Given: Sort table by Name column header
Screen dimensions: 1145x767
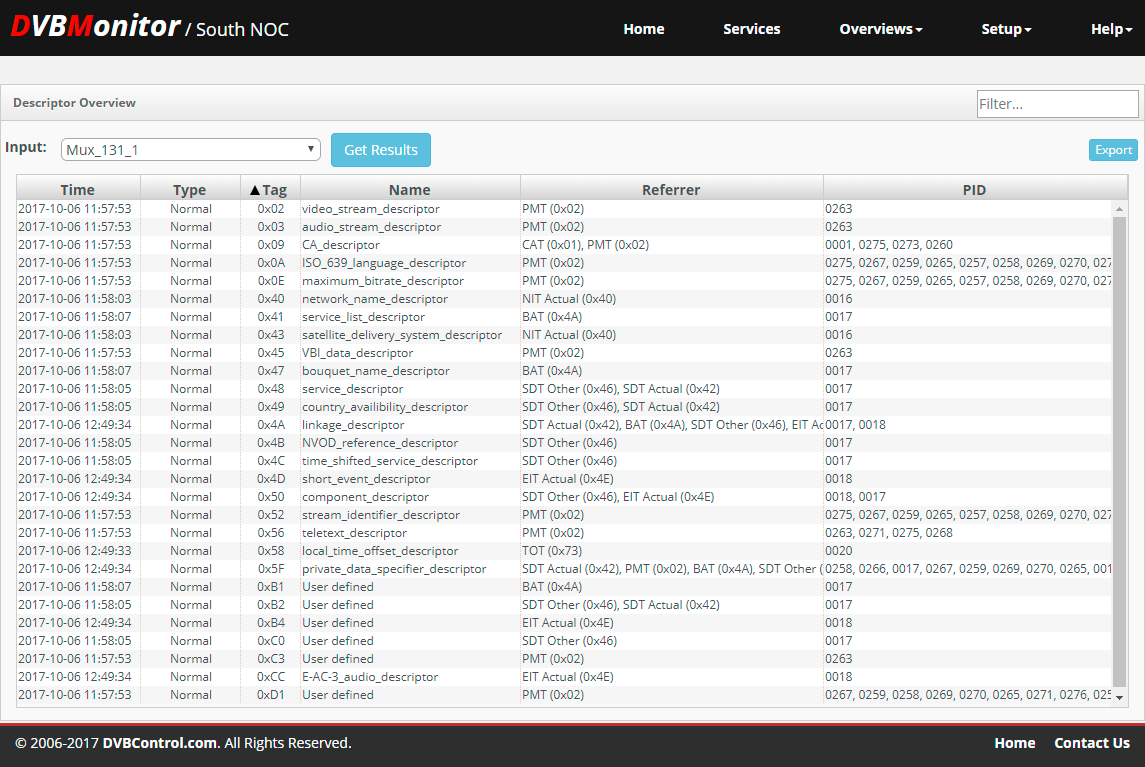Looking at the screenshot, I should (x=409, y=190).
